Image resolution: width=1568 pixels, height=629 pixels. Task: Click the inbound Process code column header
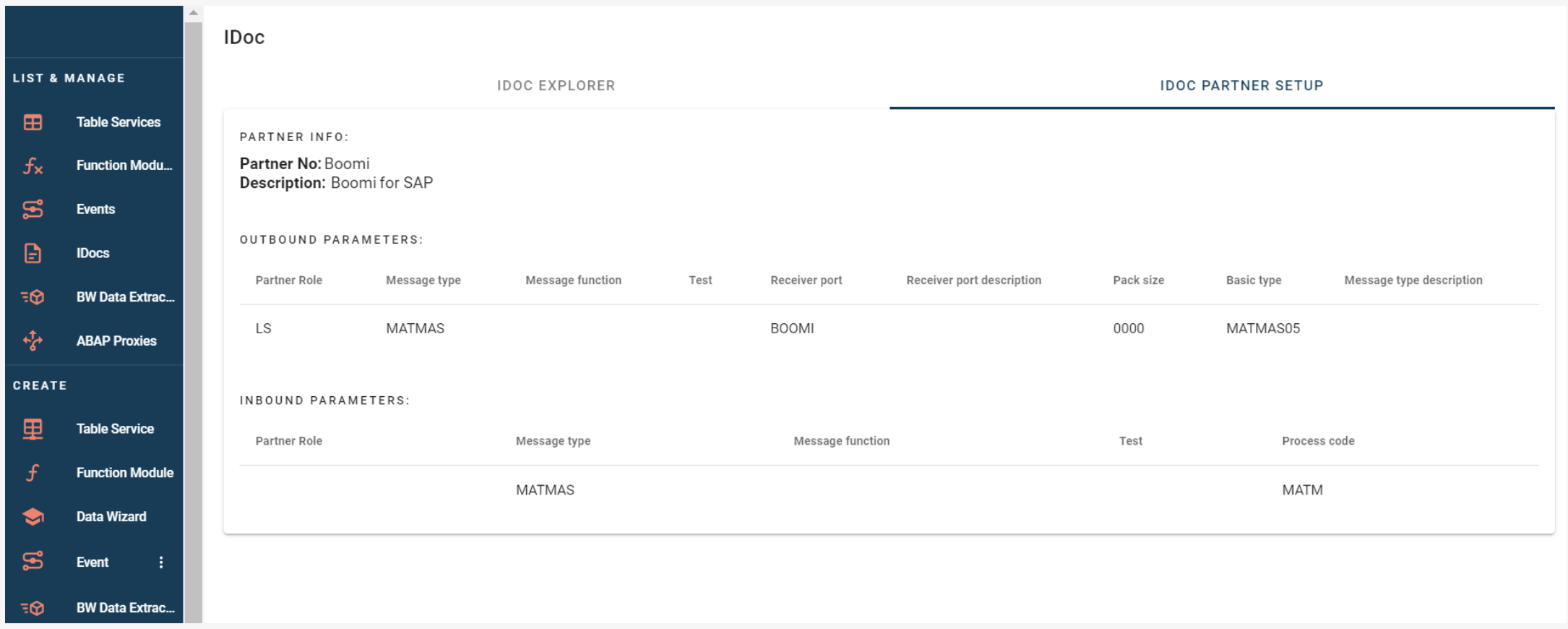click(1317, 441)
